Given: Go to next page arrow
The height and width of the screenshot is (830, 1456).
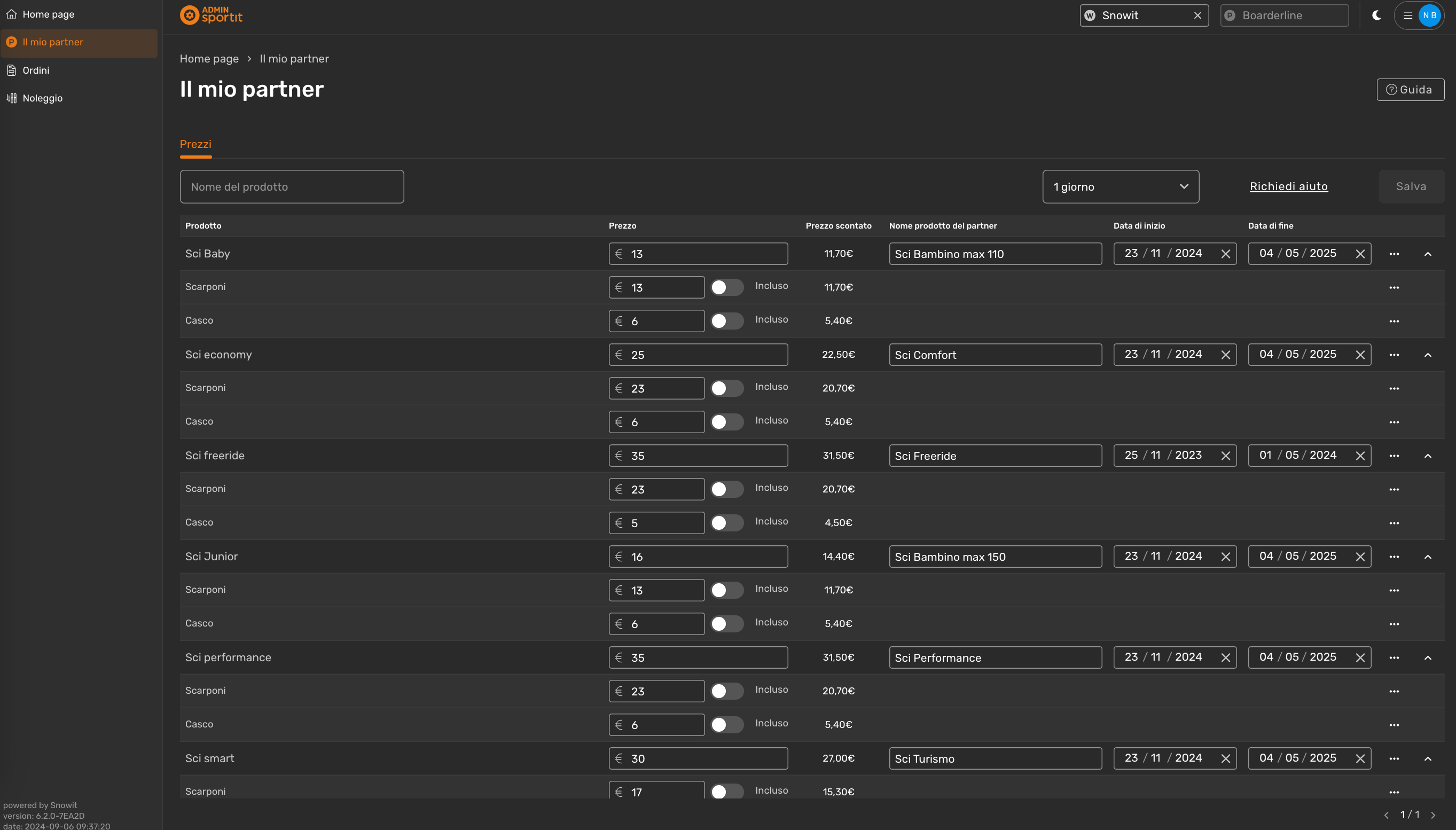Looking at the screenshot, I should point(1433,815).
